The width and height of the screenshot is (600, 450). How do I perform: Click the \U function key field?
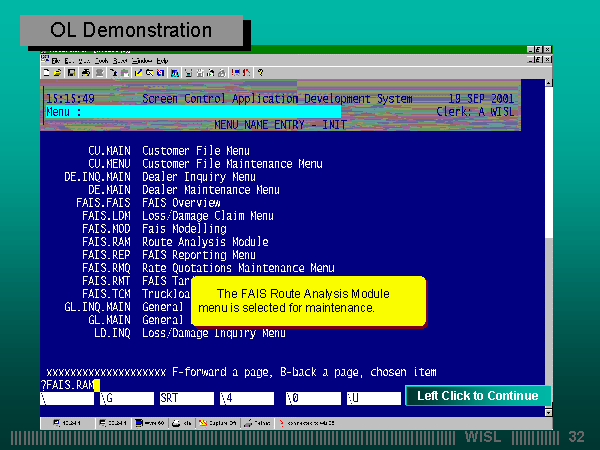point(372,398)
